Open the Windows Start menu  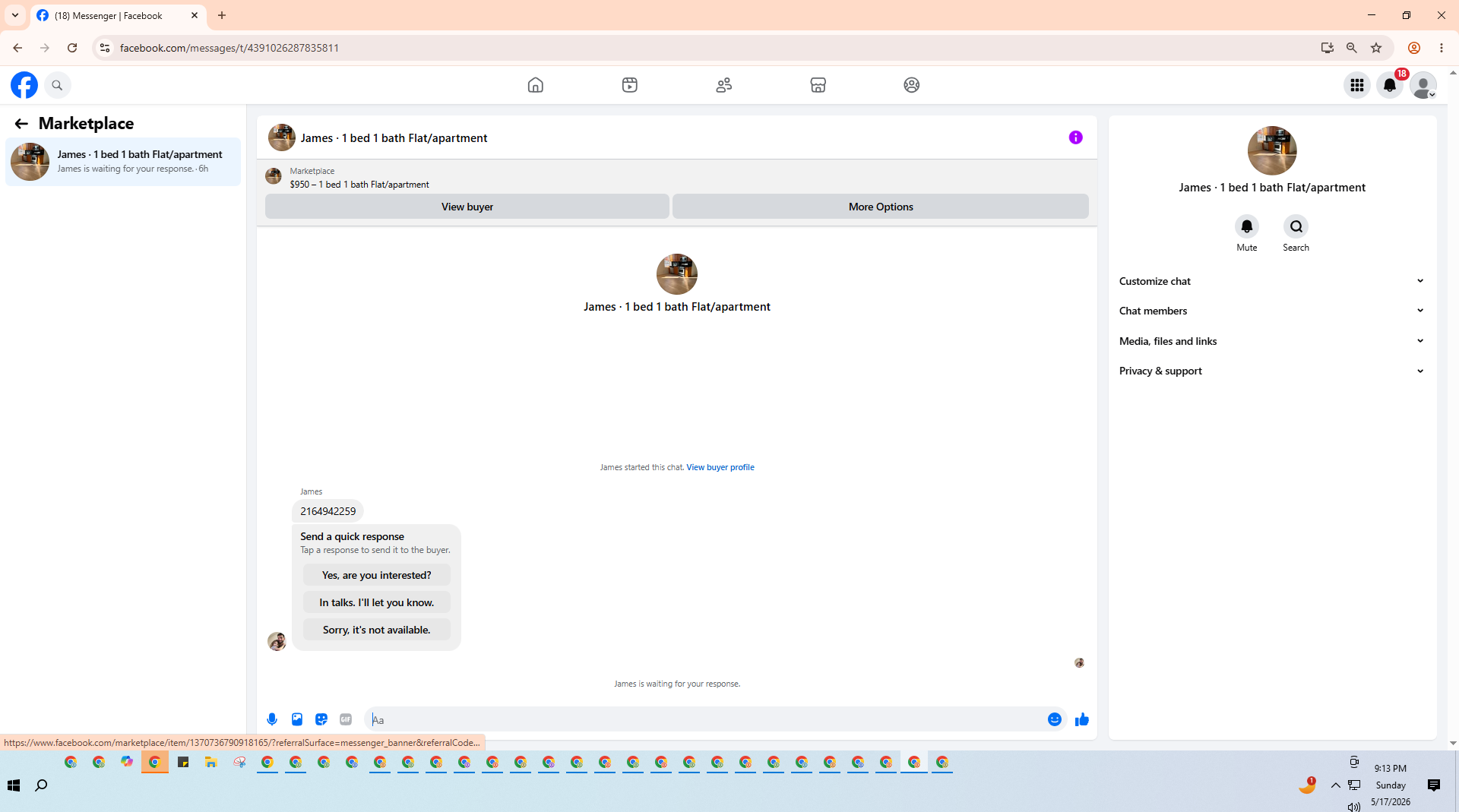pyautogui.click(x=14, y=785)
